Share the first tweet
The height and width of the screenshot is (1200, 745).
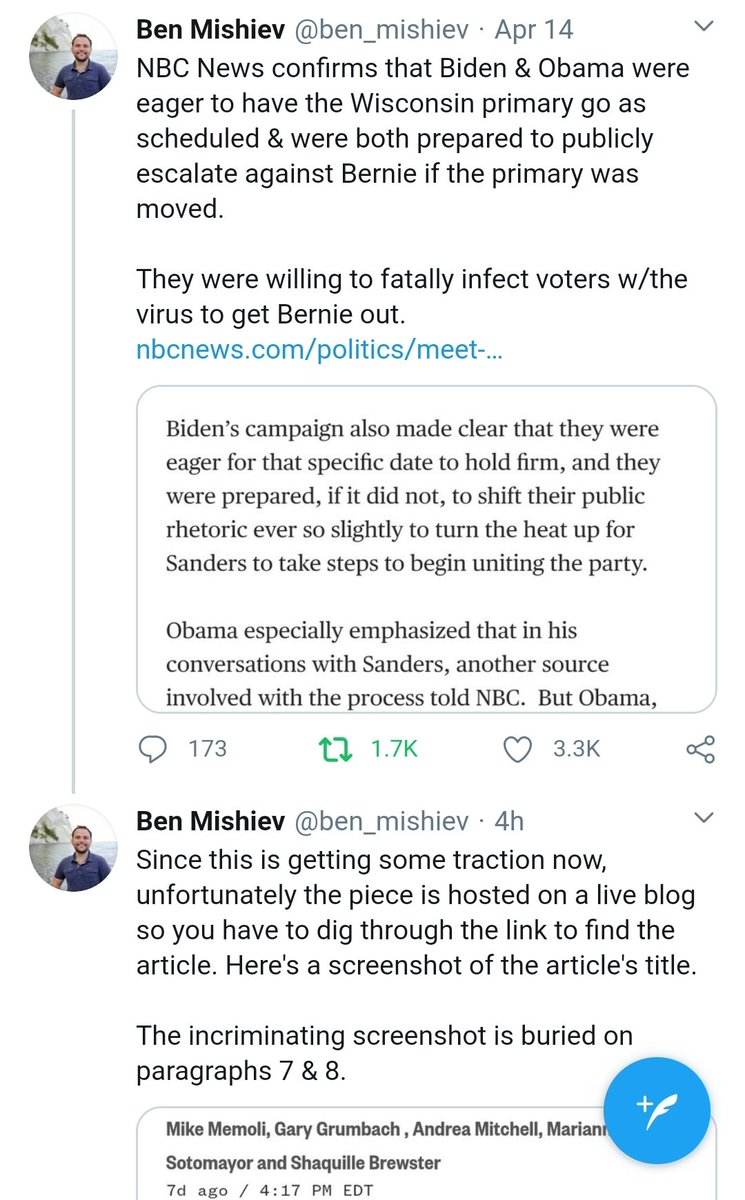click(700, 748)
